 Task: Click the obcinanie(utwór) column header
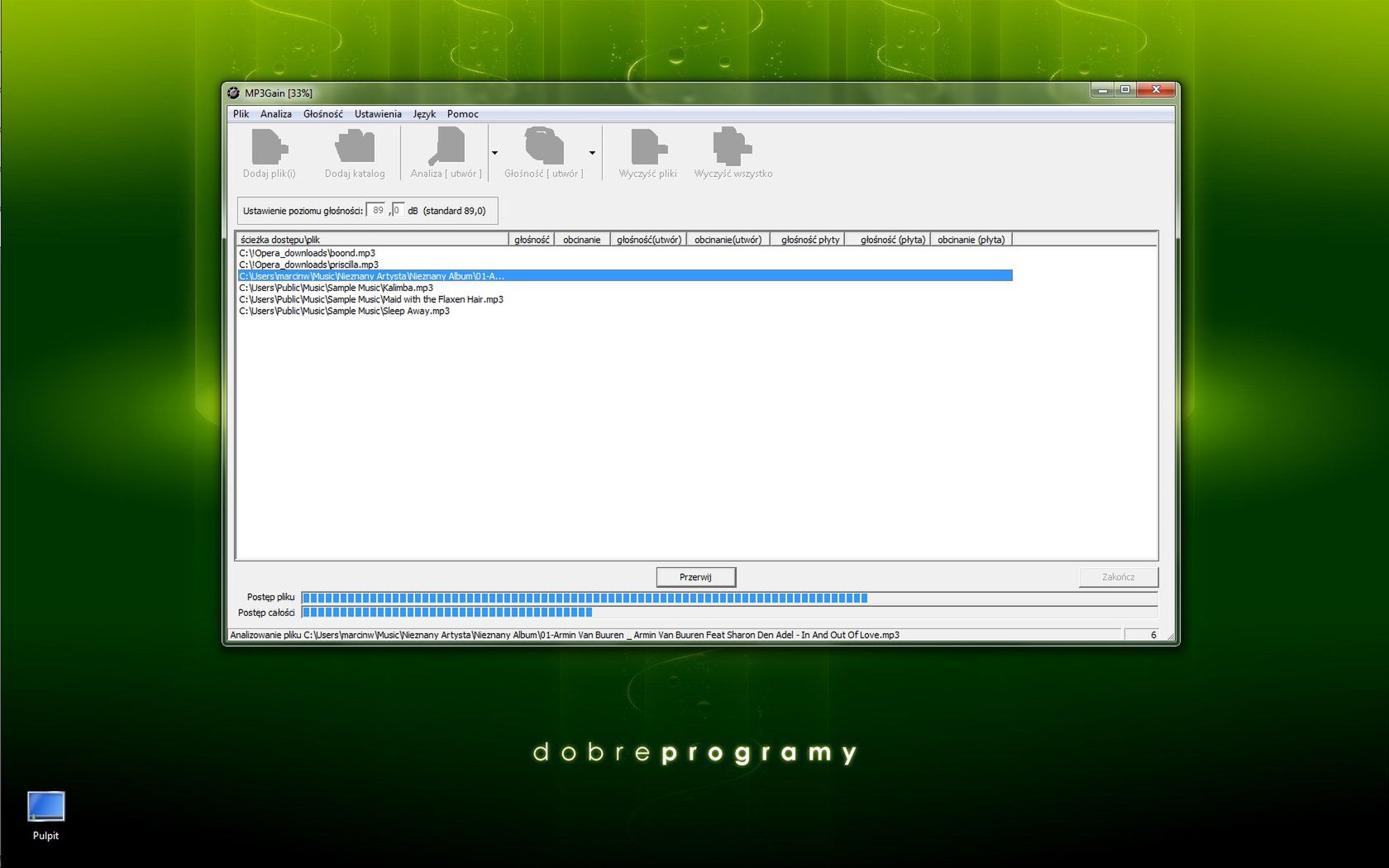click(x=728, y=240)
